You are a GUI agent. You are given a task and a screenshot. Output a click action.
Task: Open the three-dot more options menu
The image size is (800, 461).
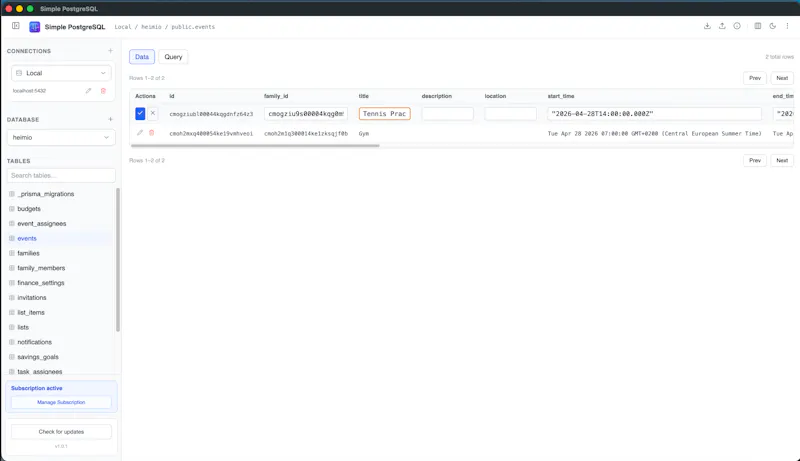[787, 26]
